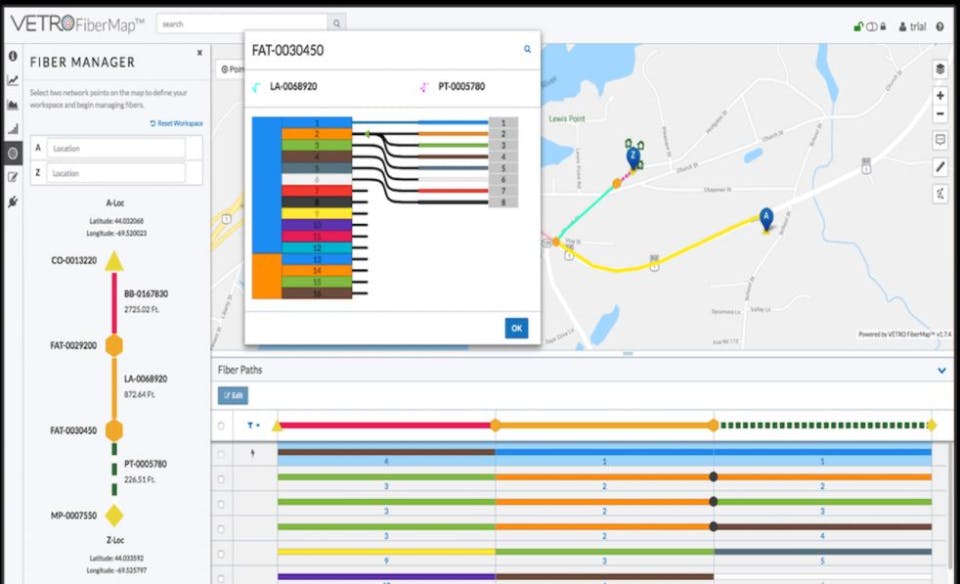
Task: Open the filter dropdown in Fiber Paths header
Action: click(250, 423)
